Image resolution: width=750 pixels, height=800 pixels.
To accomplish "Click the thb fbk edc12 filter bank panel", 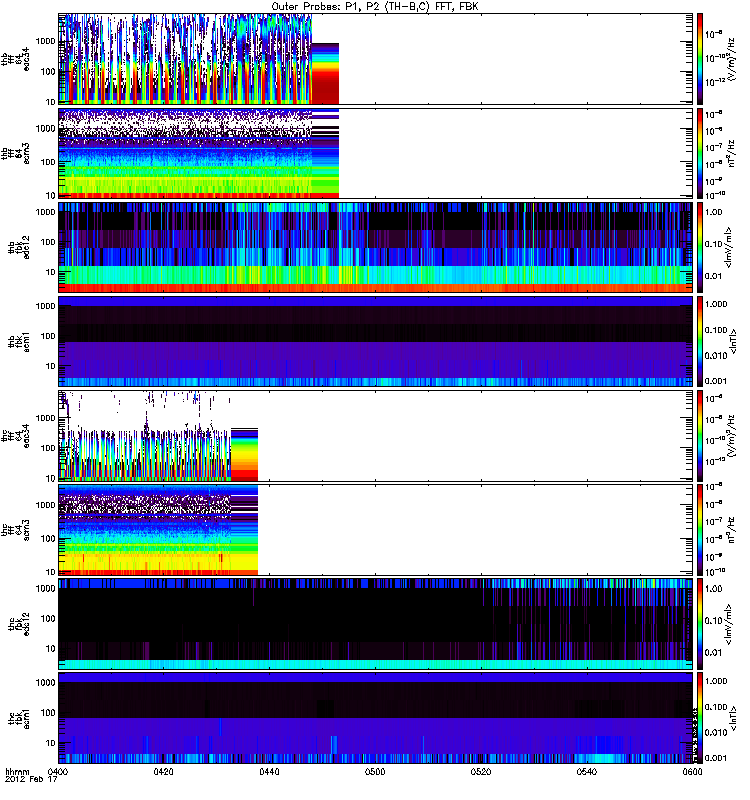I will tap(375, 247).
